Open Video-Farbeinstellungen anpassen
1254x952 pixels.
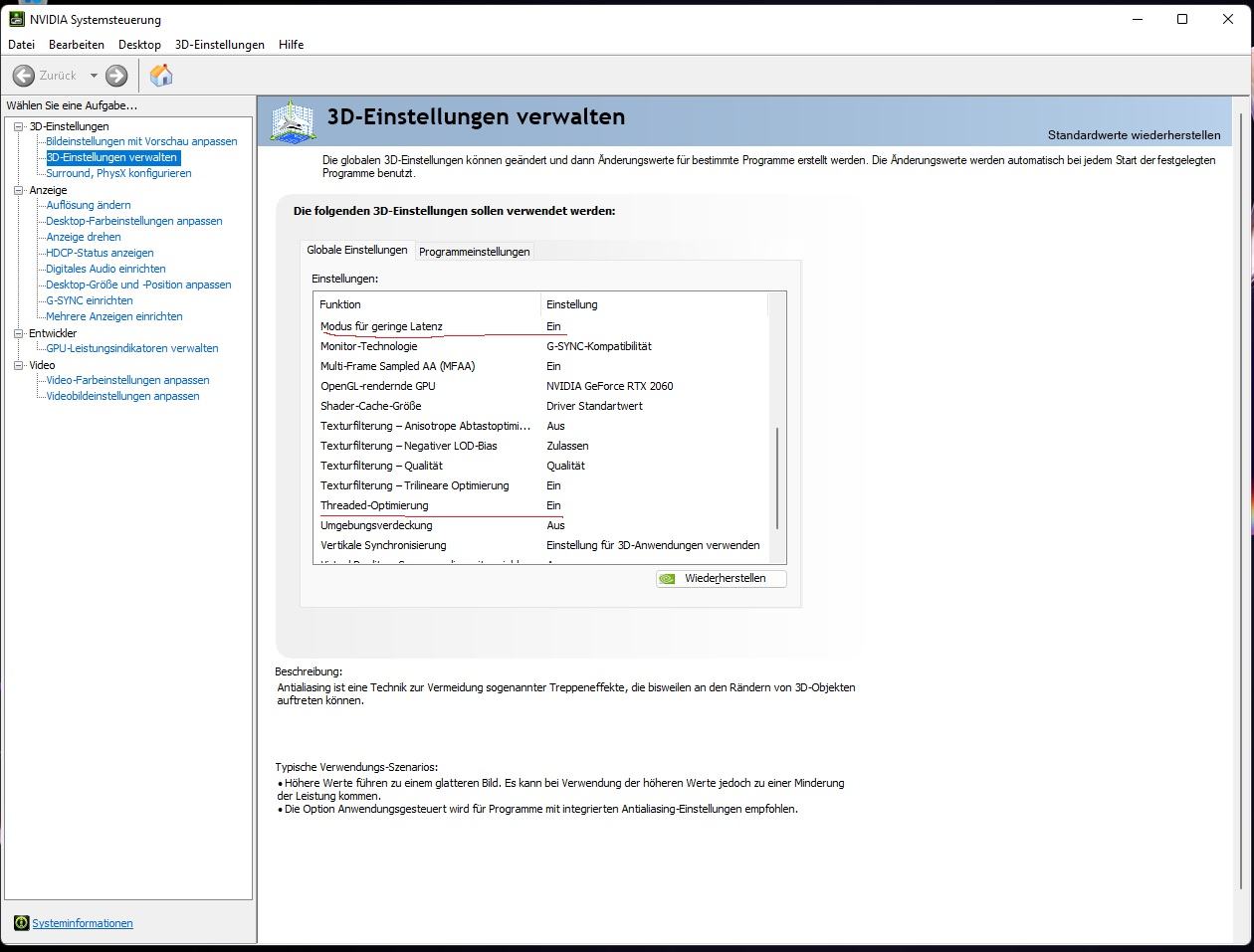click(x=127, y=380)
